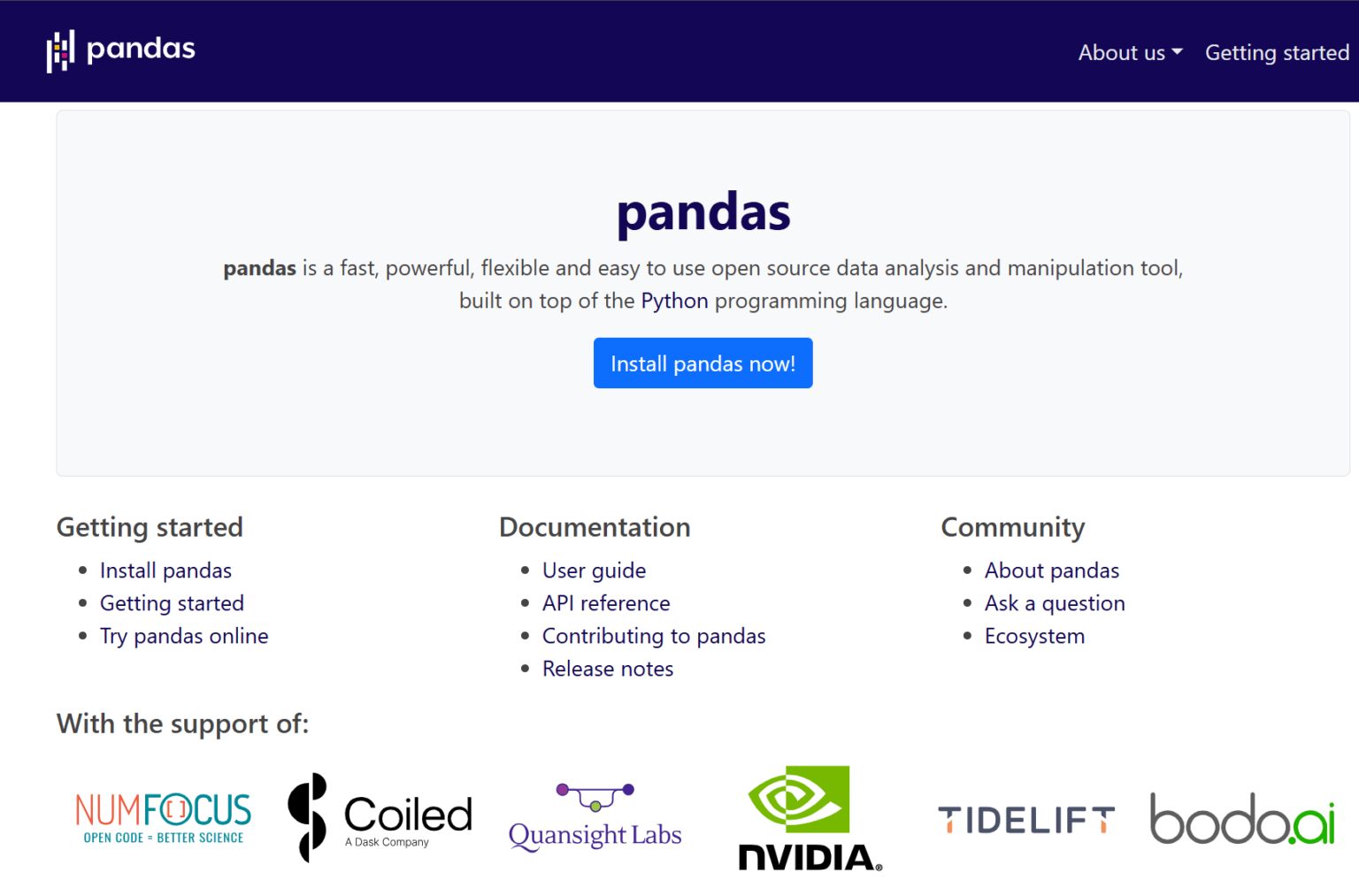The image size is (1359, 896).
Task: Open Getting started in the navbar
Action: (x=1277, y=53)
